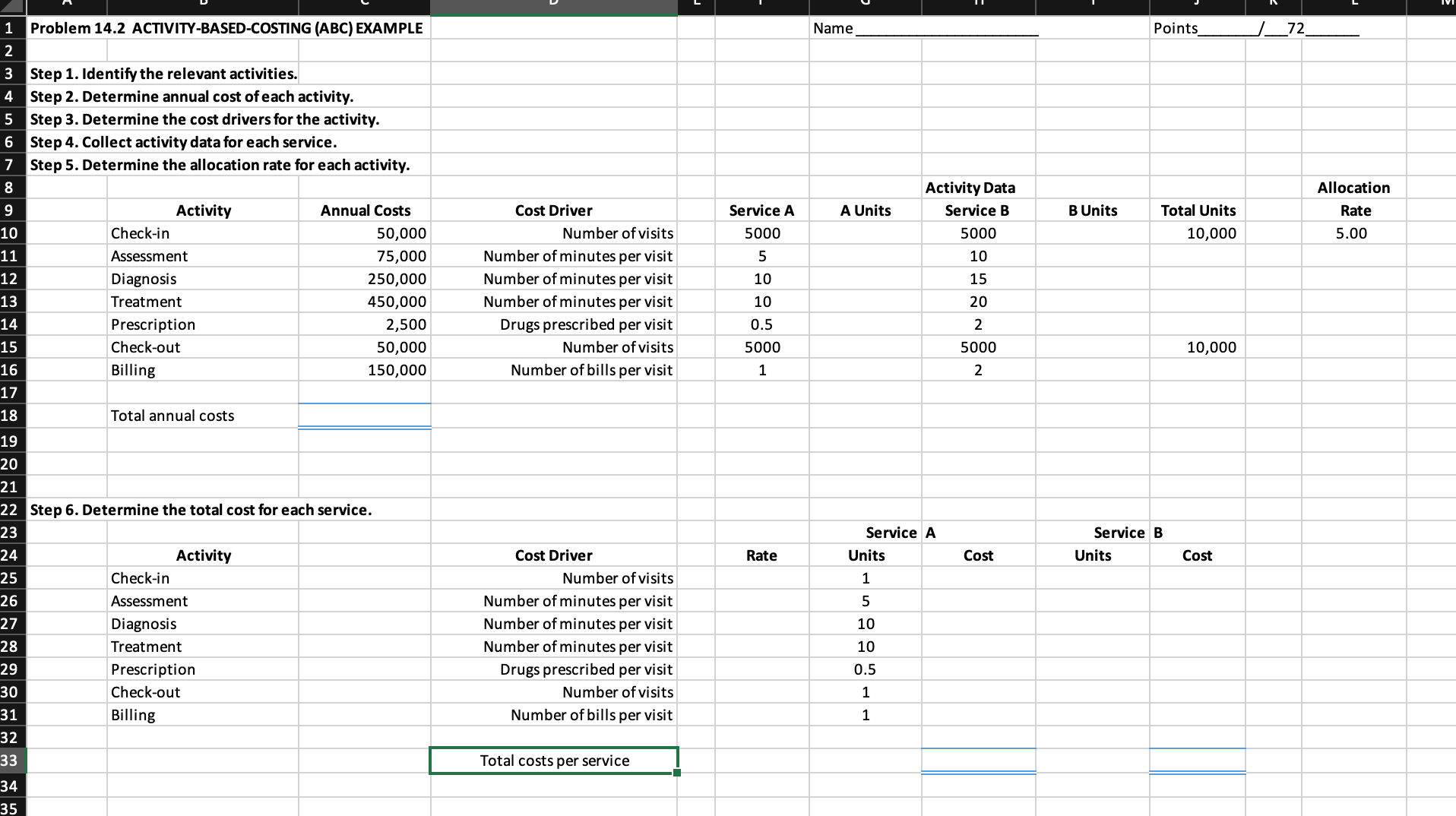
Task: Click the row 1 header to select the title row
Action: (x=10, y=28)
